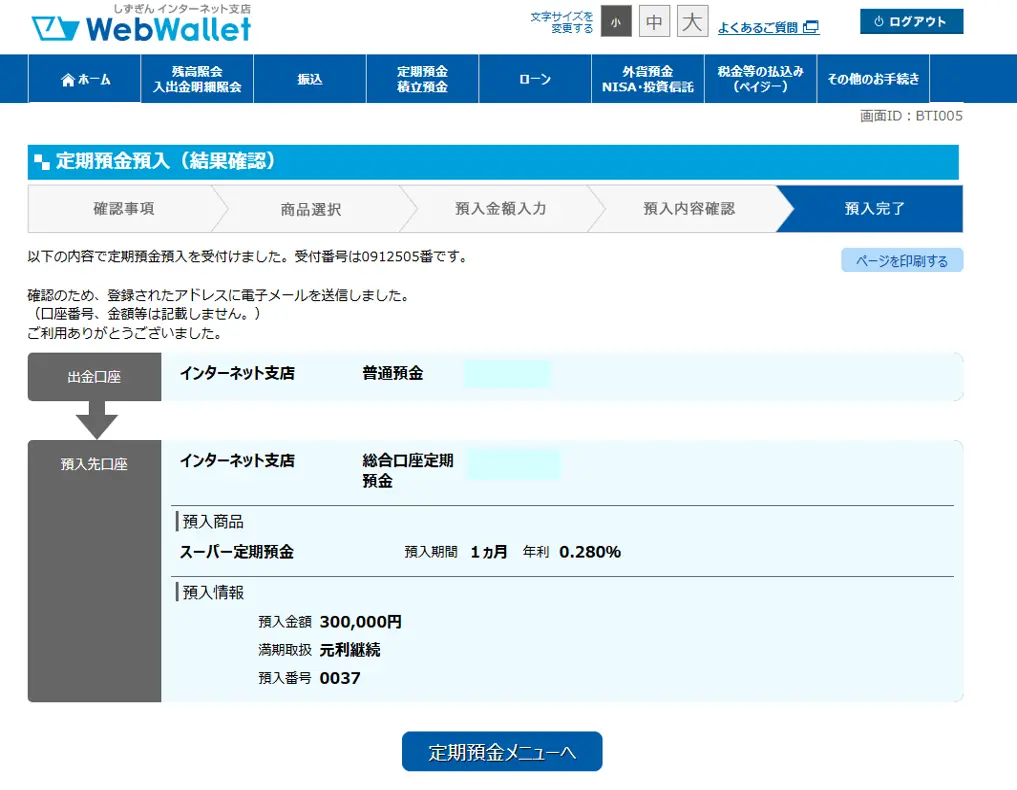Open その他のお手続き menu

tap(873, 79)
